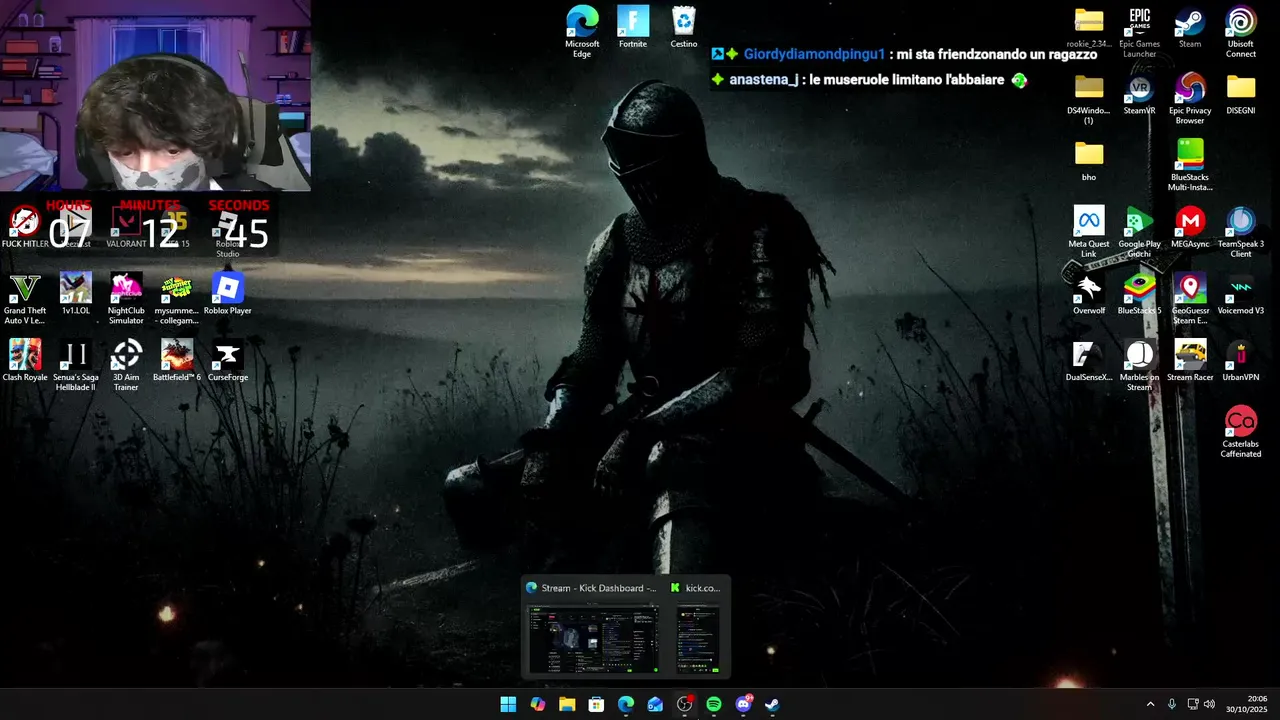Image resolution: width=1280 pixels, height=720 pixels.
Task: Launch MEGAsync from the desktop
Action: pos(1190,227)
